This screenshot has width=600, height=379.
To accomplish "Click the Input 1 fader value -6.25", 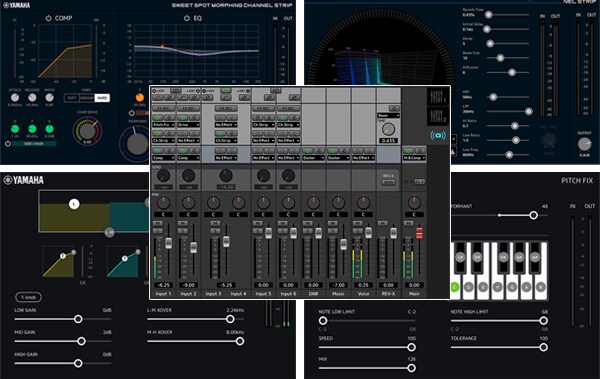I will click(163, 285).
